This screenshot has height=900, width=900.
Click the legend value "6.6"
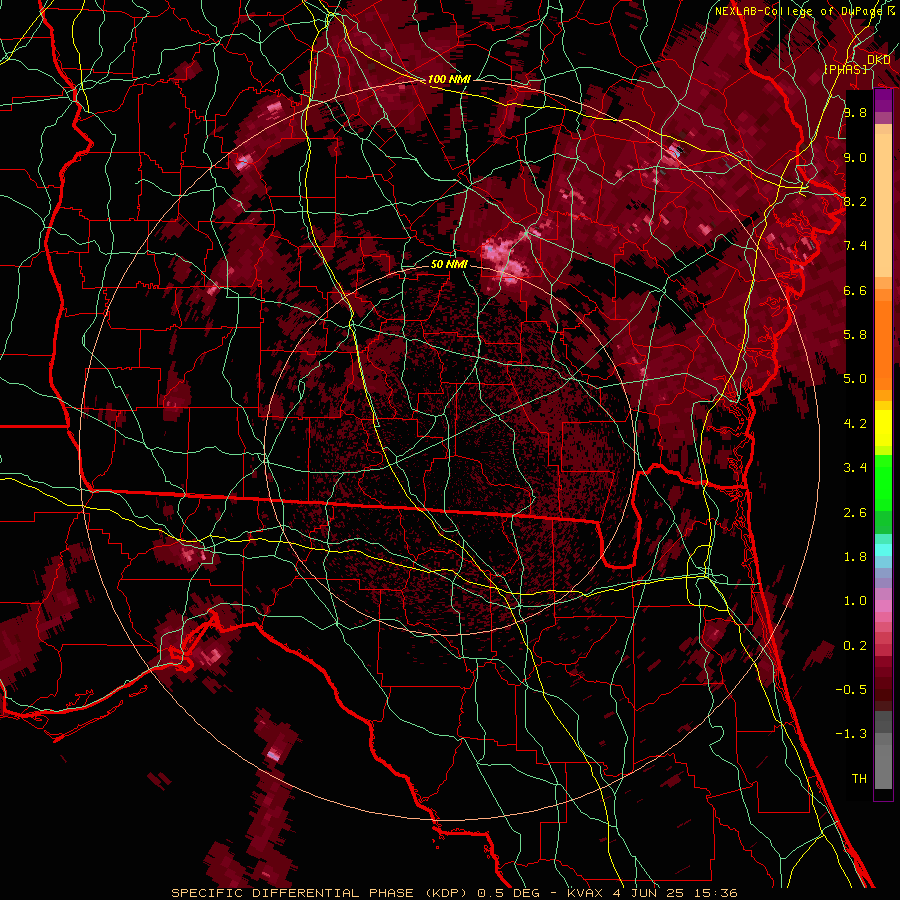pos(855,290)
